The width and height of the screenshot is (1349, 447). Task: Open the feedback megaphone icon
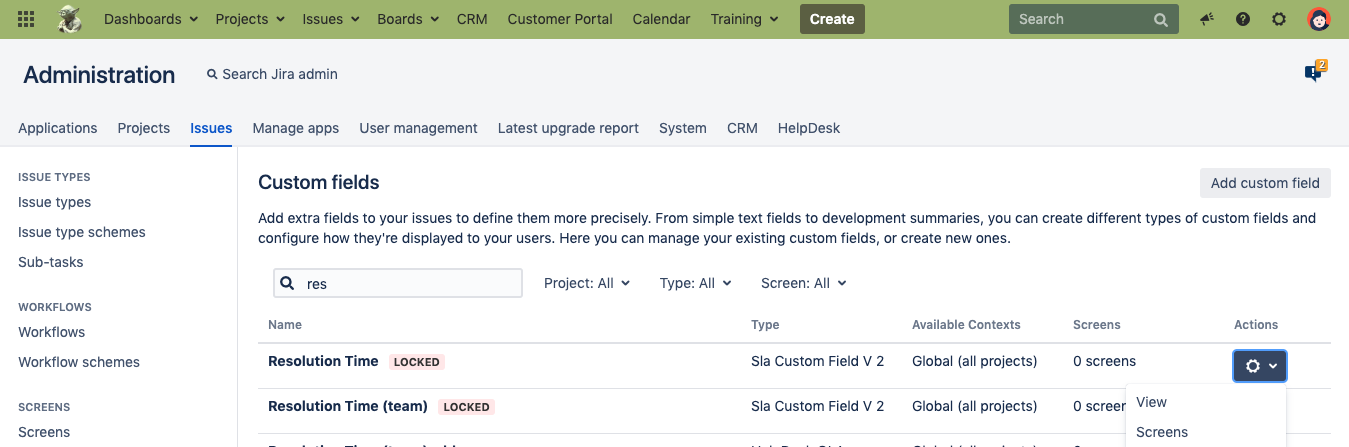(1207, 19)
